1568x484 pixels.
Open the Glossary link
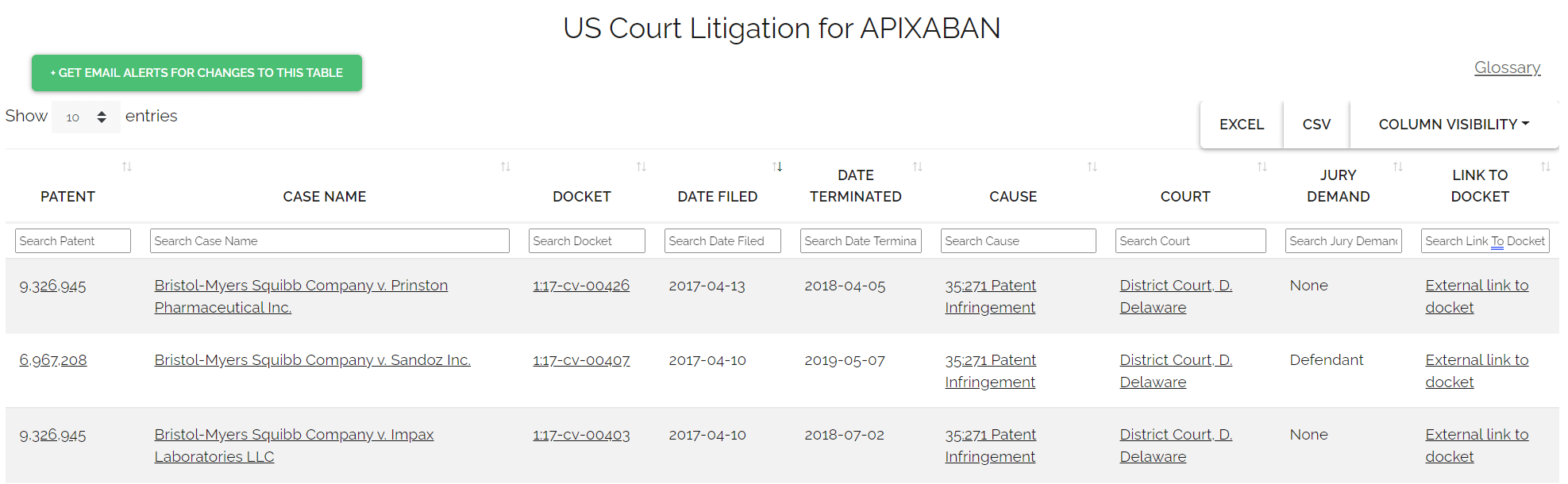coord(1507,67)
